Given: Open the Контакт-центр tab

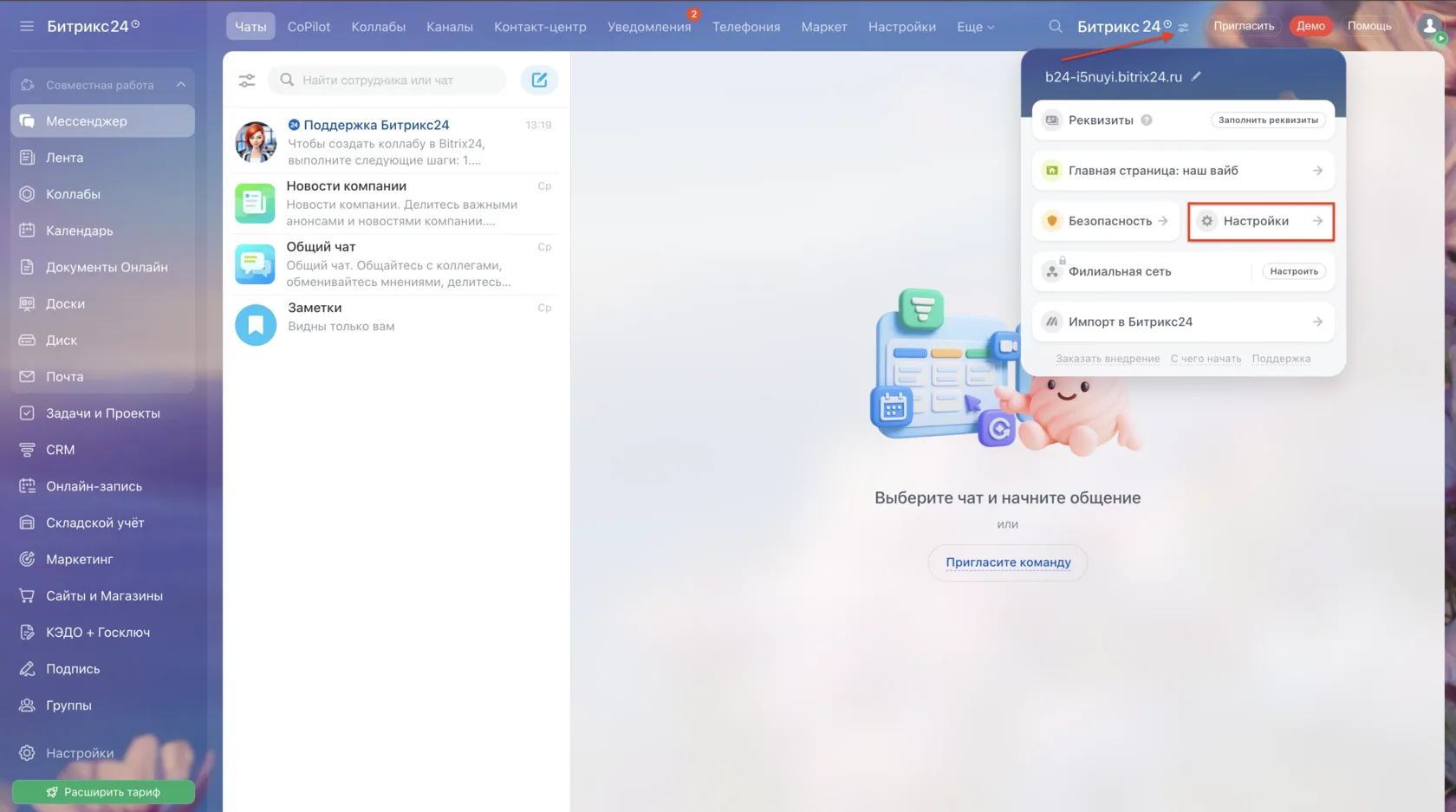Looking at the screenshot, I should click(540, 27).
